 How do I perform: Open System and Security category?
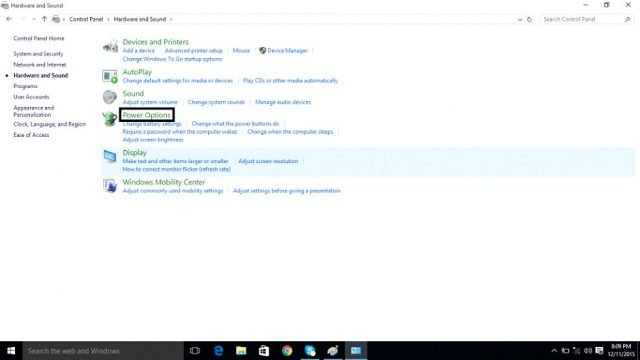click(x=38, y=53)
